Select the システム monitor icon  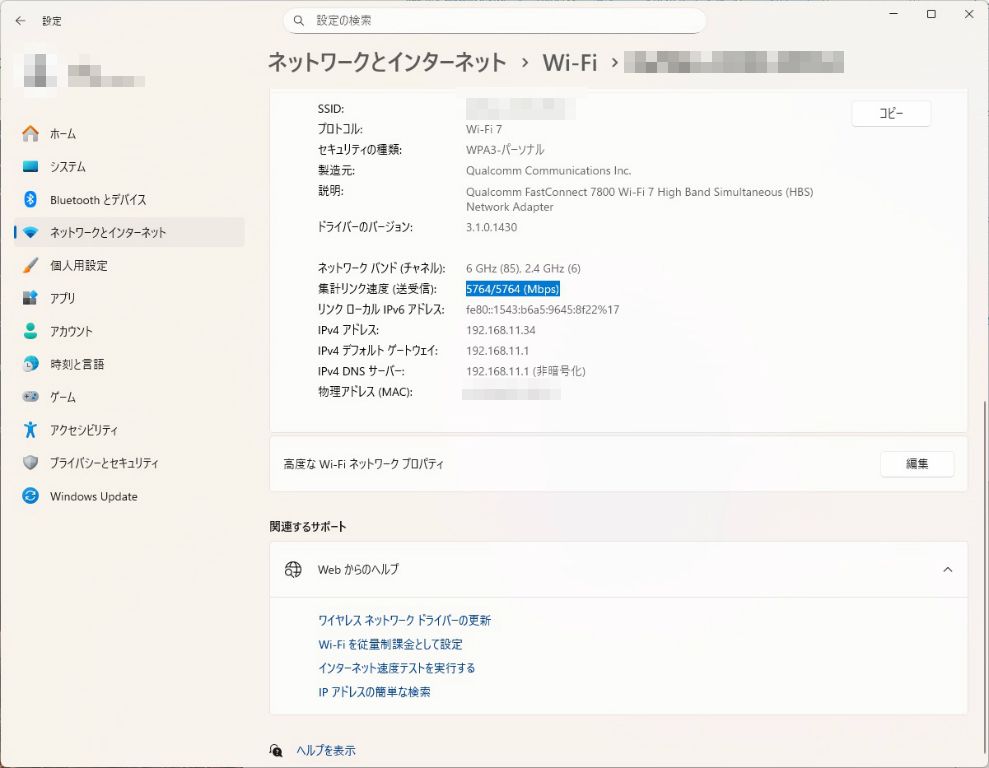[x=31, y=167]
